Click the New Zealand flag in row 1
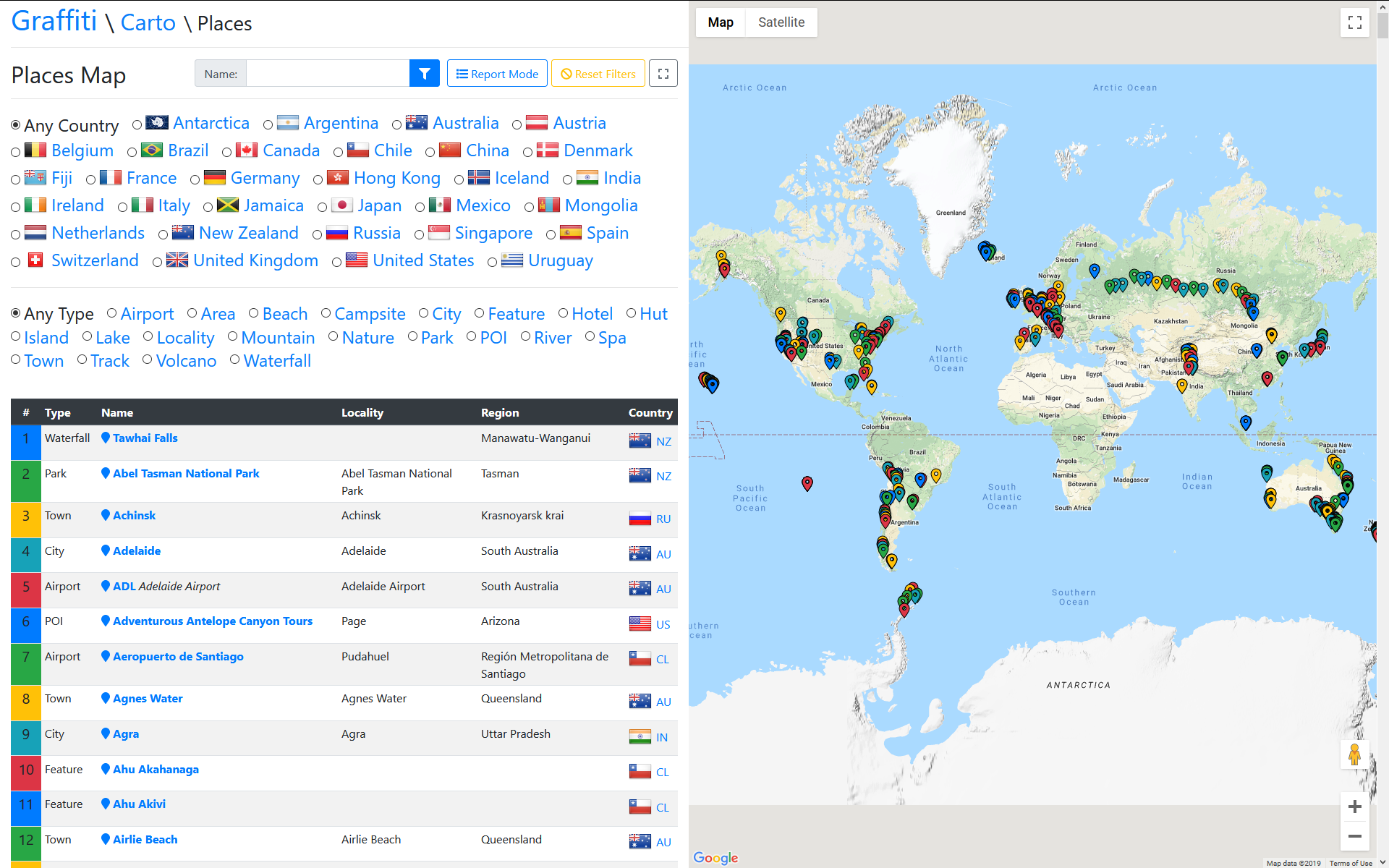 click(640, 441)
